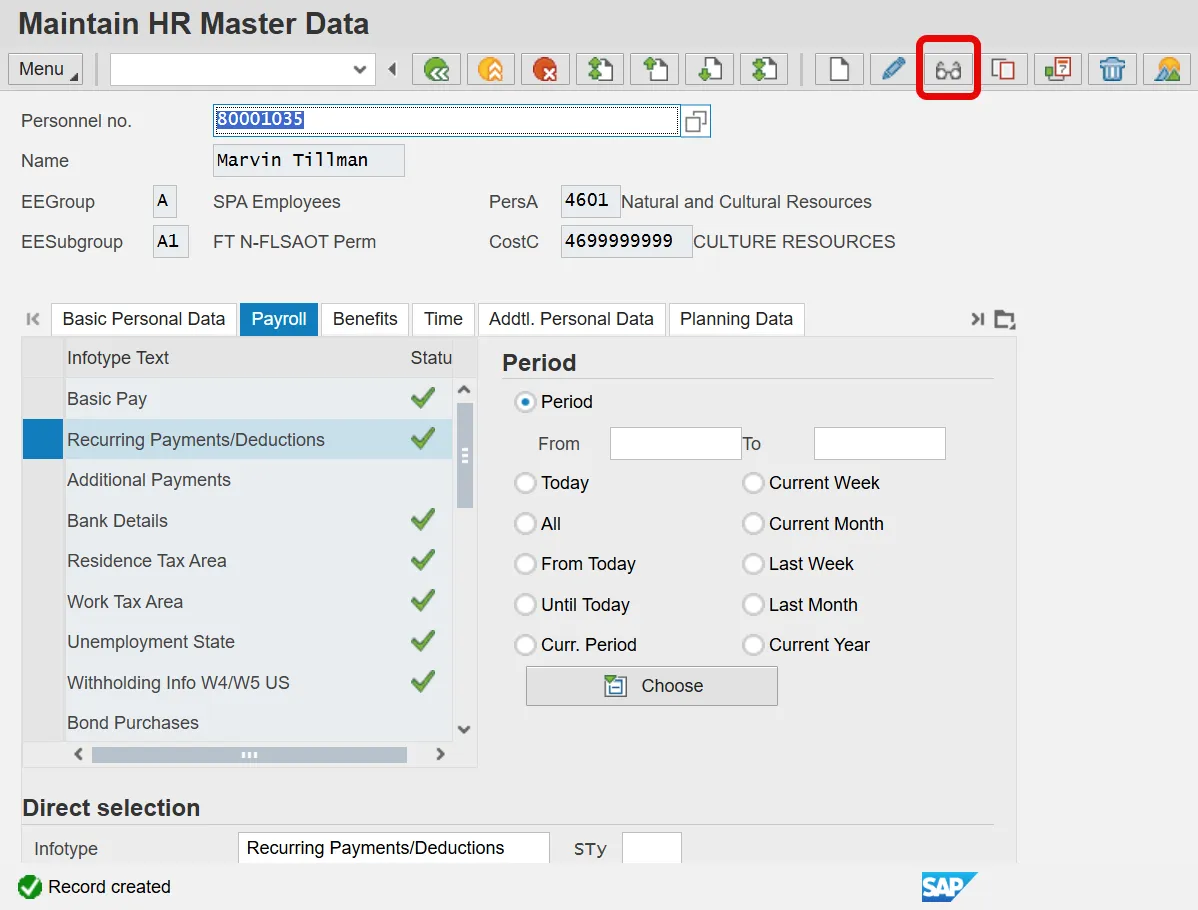Click the green Back arrow icon
The height and width of the screenshot is (910, 1198).
(x=436, y=69)
